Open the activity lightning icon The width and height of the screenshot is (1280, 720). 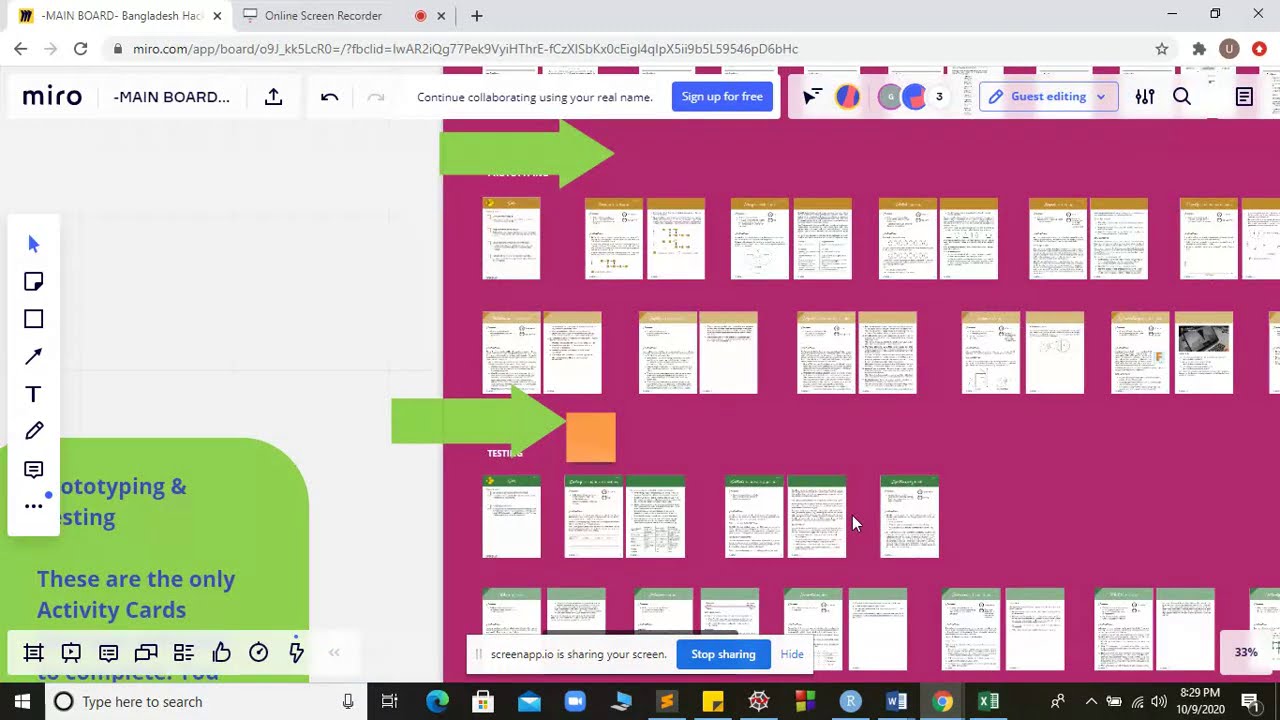coord(296,651)
